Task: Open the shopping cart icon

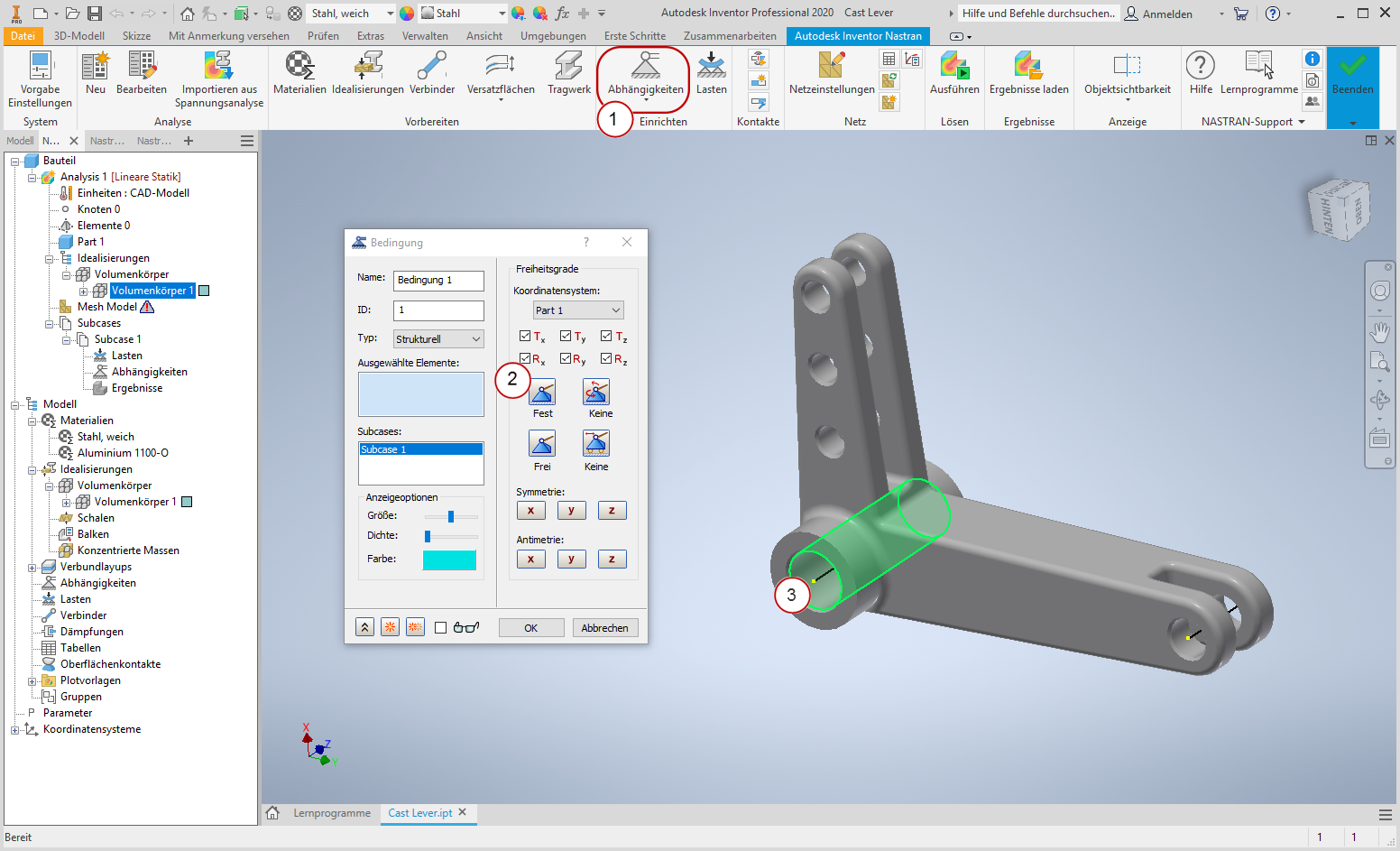Action: (x=1241, y=14)
